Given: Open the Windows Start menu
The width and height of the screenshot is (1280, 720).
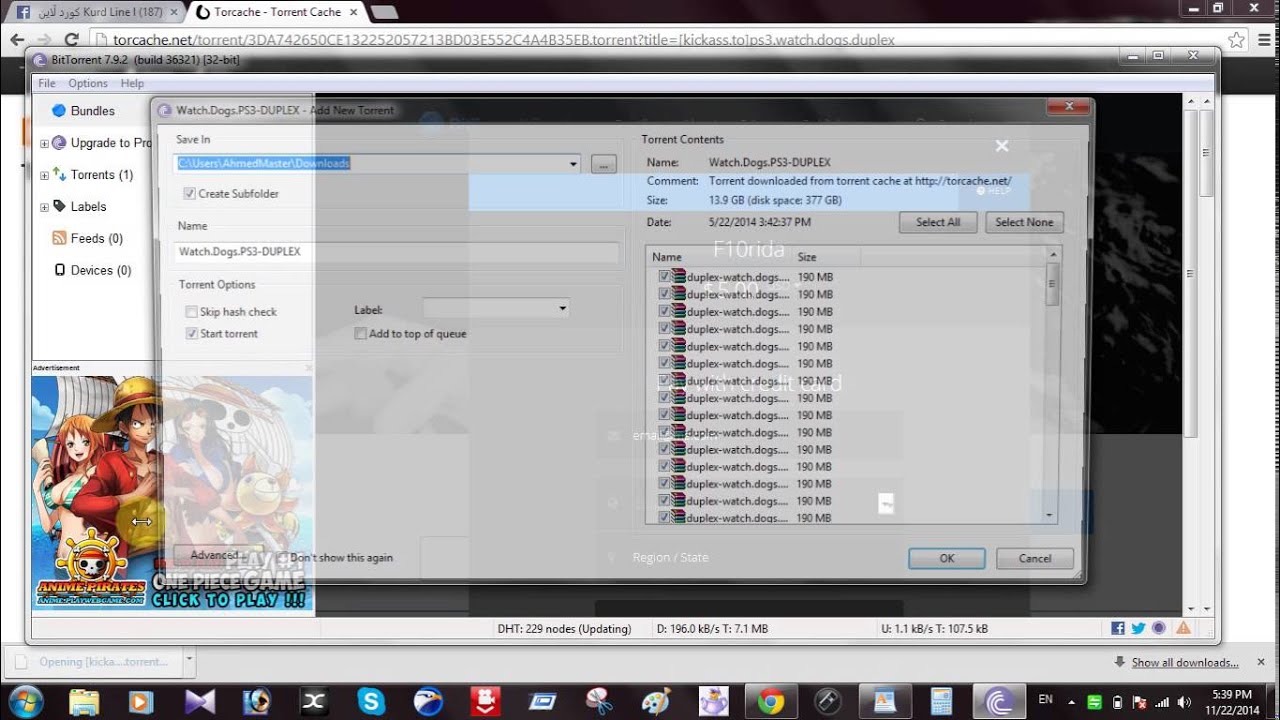Looking at the screenshot, I should [24, 701].
